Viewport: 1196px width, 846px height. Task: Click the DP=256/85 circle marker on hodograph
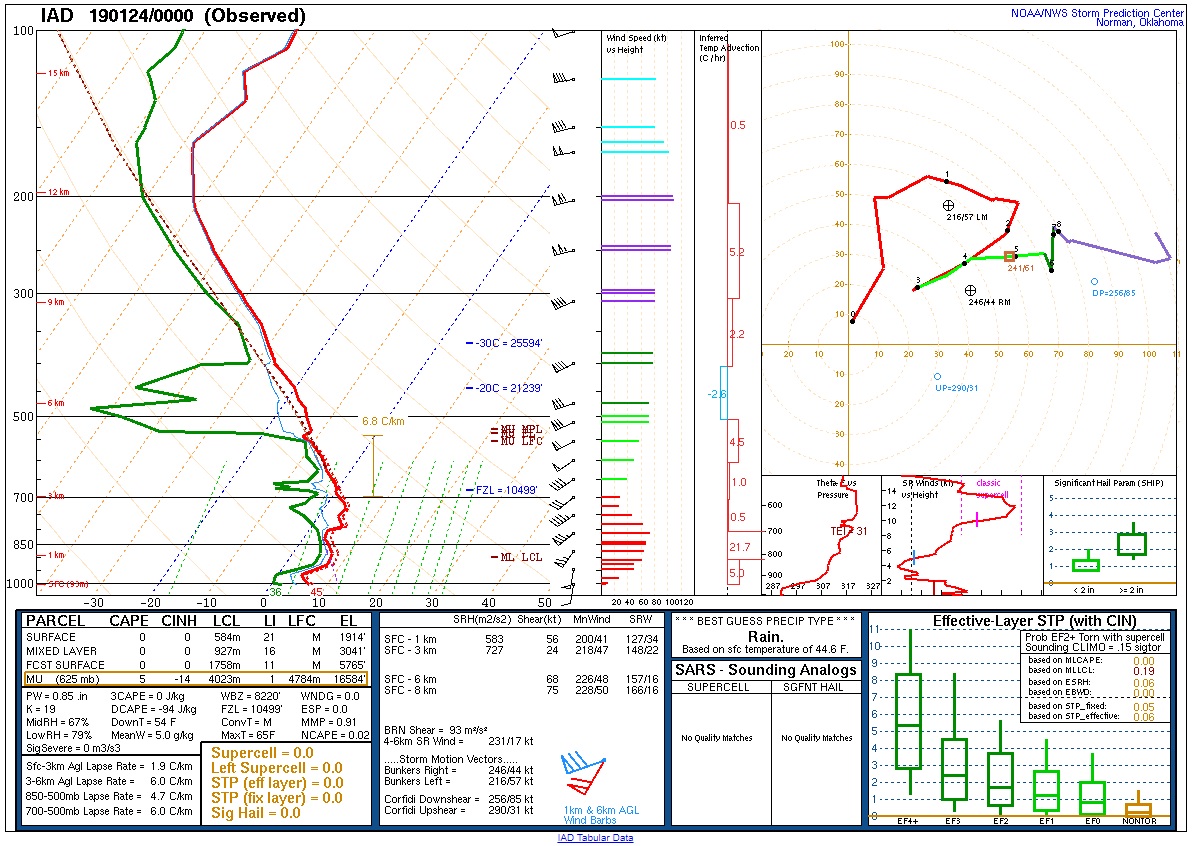[1095, 281]
